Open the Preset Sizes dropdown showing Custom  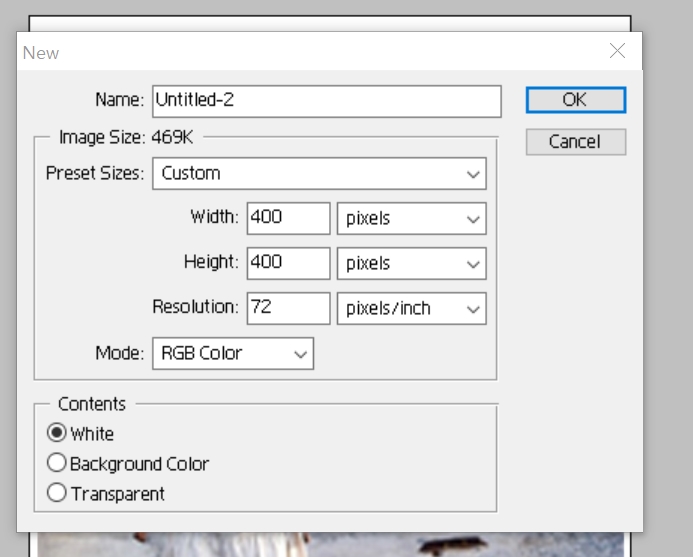pyautogui.click(x=319, y=174)
